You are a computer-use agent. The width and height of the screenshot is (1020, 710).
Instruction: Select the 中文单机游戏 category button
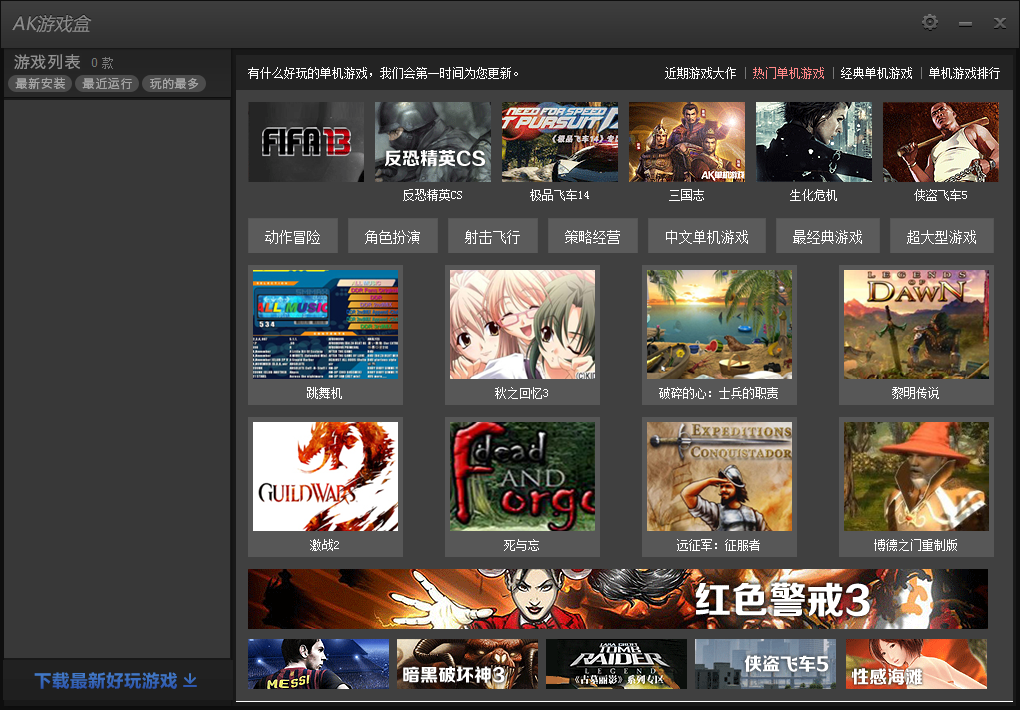(706, 237)
